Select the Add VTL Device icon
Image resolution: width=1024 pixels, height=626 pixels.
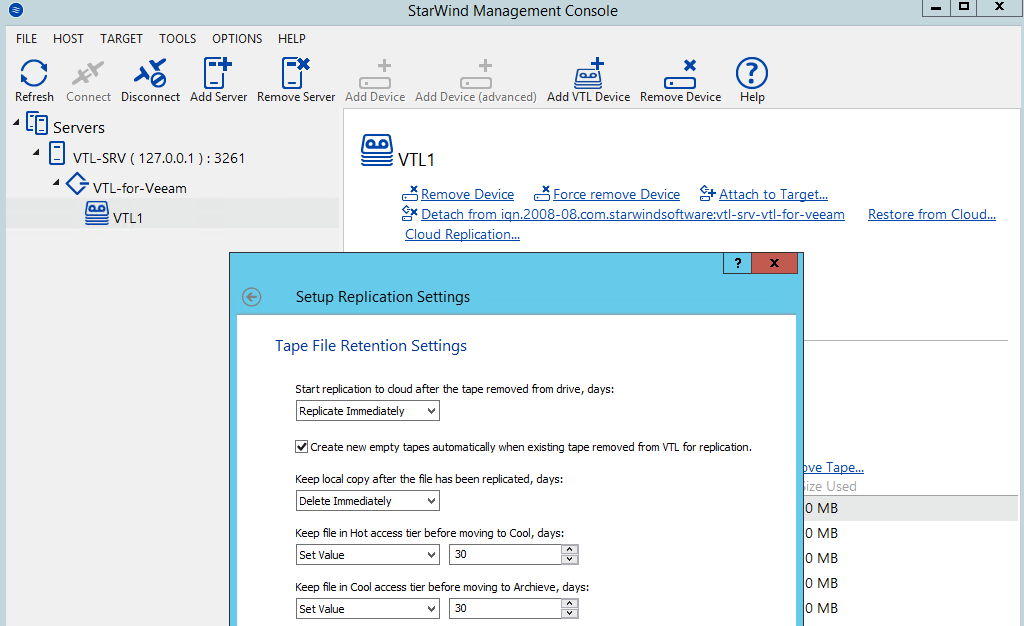pyautogui.click(x=589, y=79)
